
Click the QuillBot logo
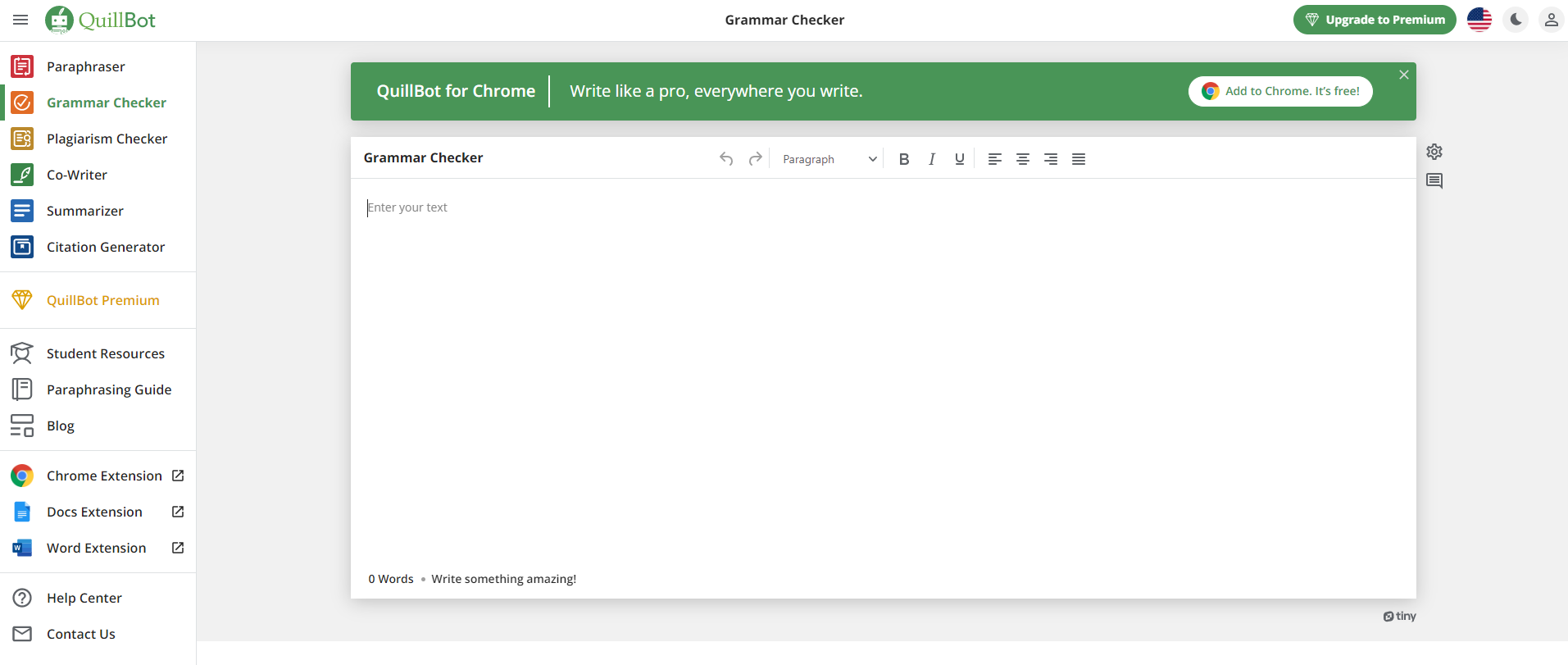click(100, 20)
